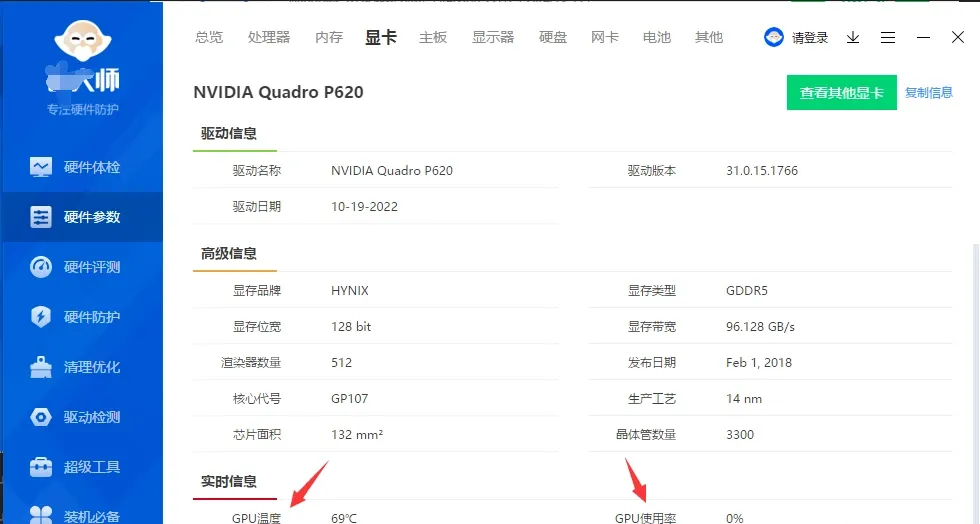This screenshot has width=980, height=524.
Task: Switch to the 电池 tab
Action: [657, 38]
